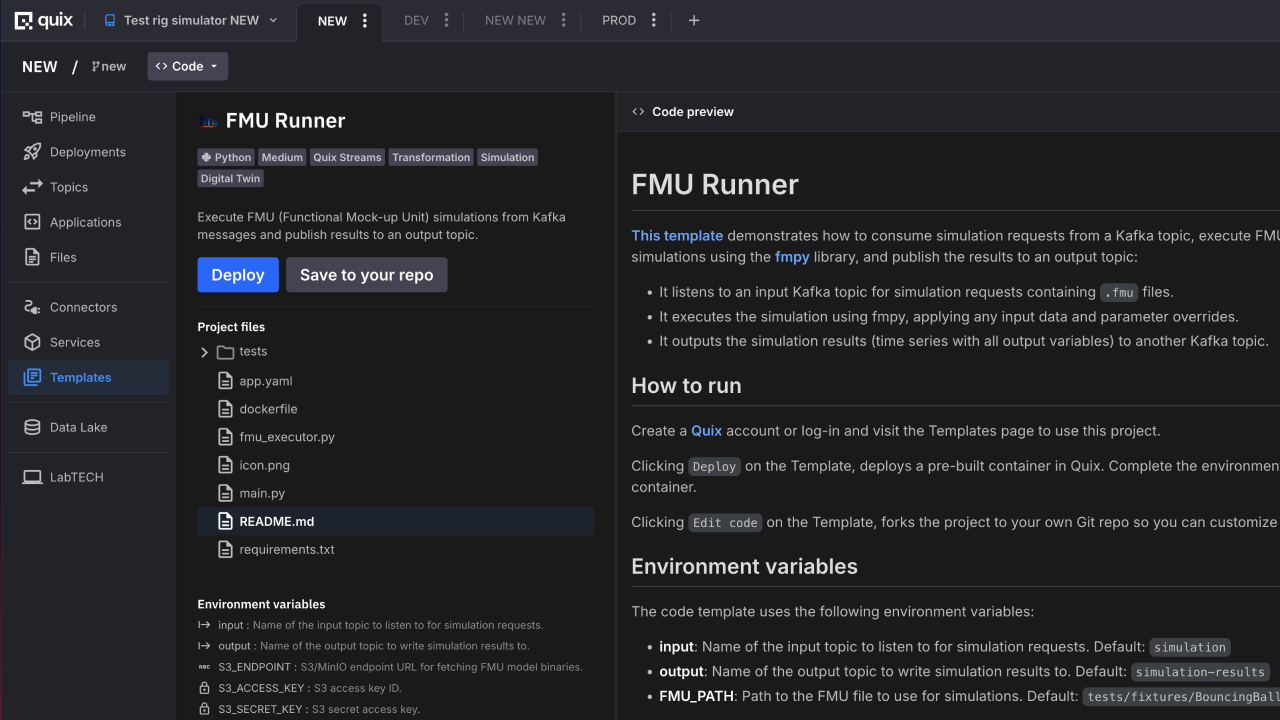Select main.py in project files
The height and width of the screenshot is (720, 1280).
coord(262,493)
